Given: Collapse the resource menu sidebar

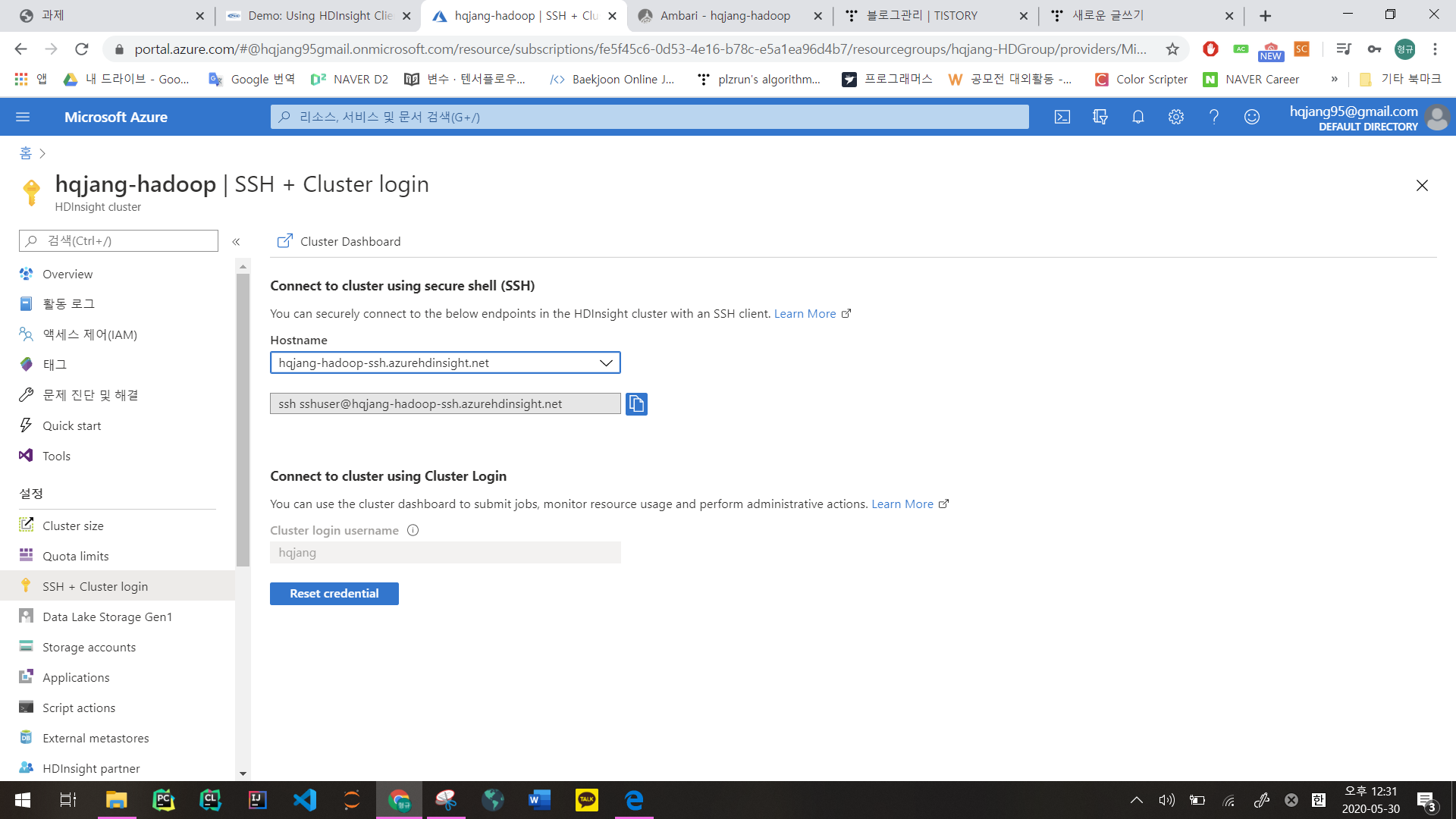Looking at the screenshot, I should (236, 241).
